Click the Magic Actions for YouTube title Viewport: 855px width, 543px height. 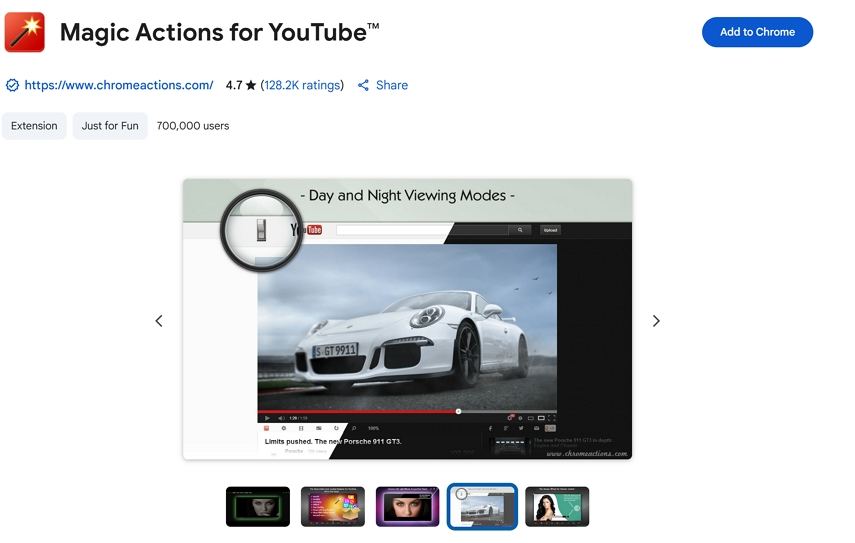point(219,32)
